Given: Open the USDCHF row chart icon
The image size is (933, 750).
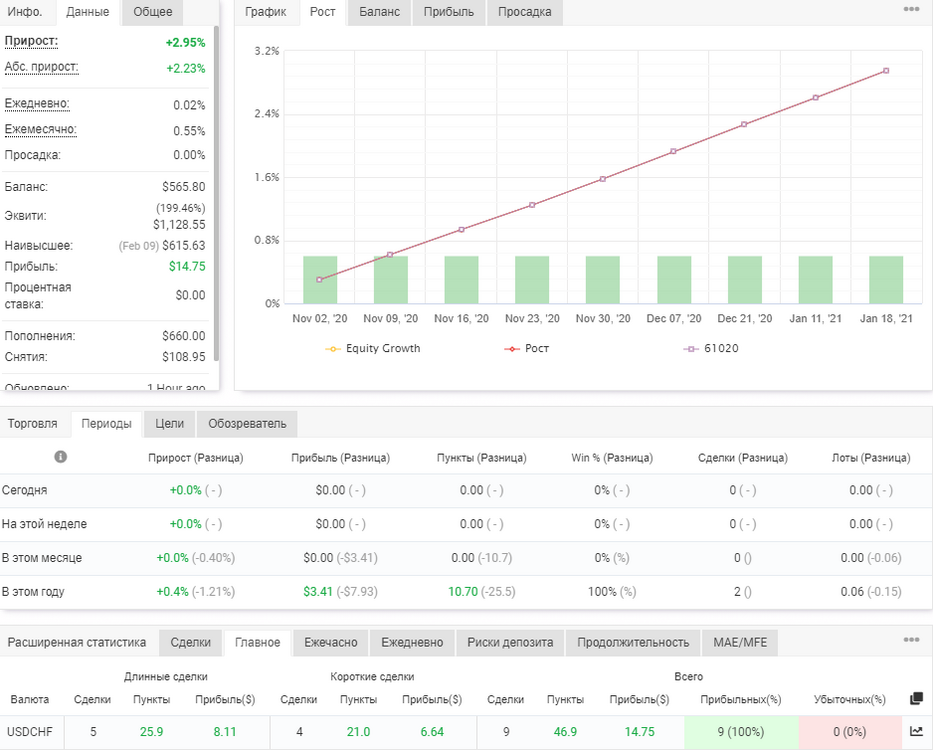Looking at the screenshot, I should pos(916,732).
